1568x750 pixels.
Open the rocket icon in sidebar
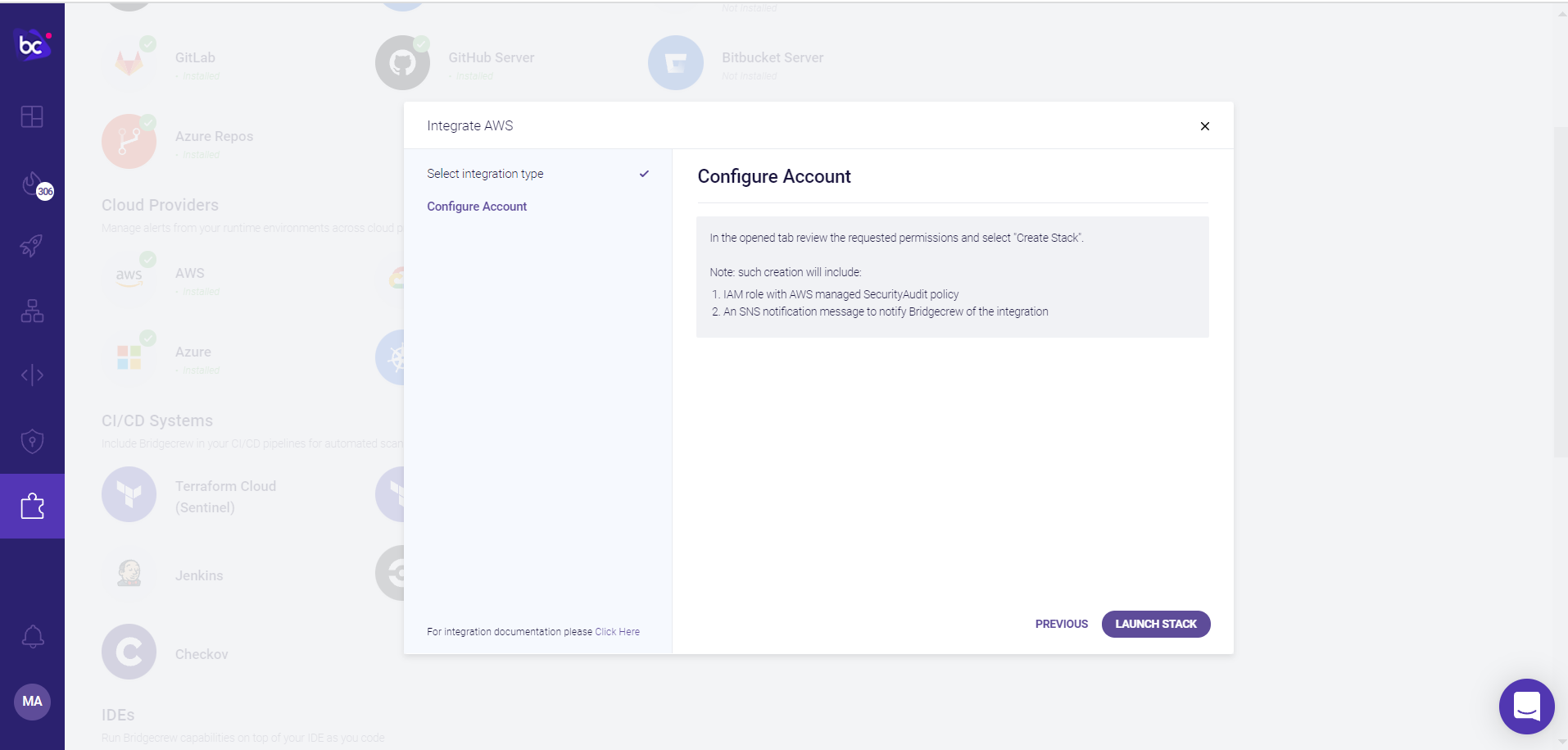(32, 245)
